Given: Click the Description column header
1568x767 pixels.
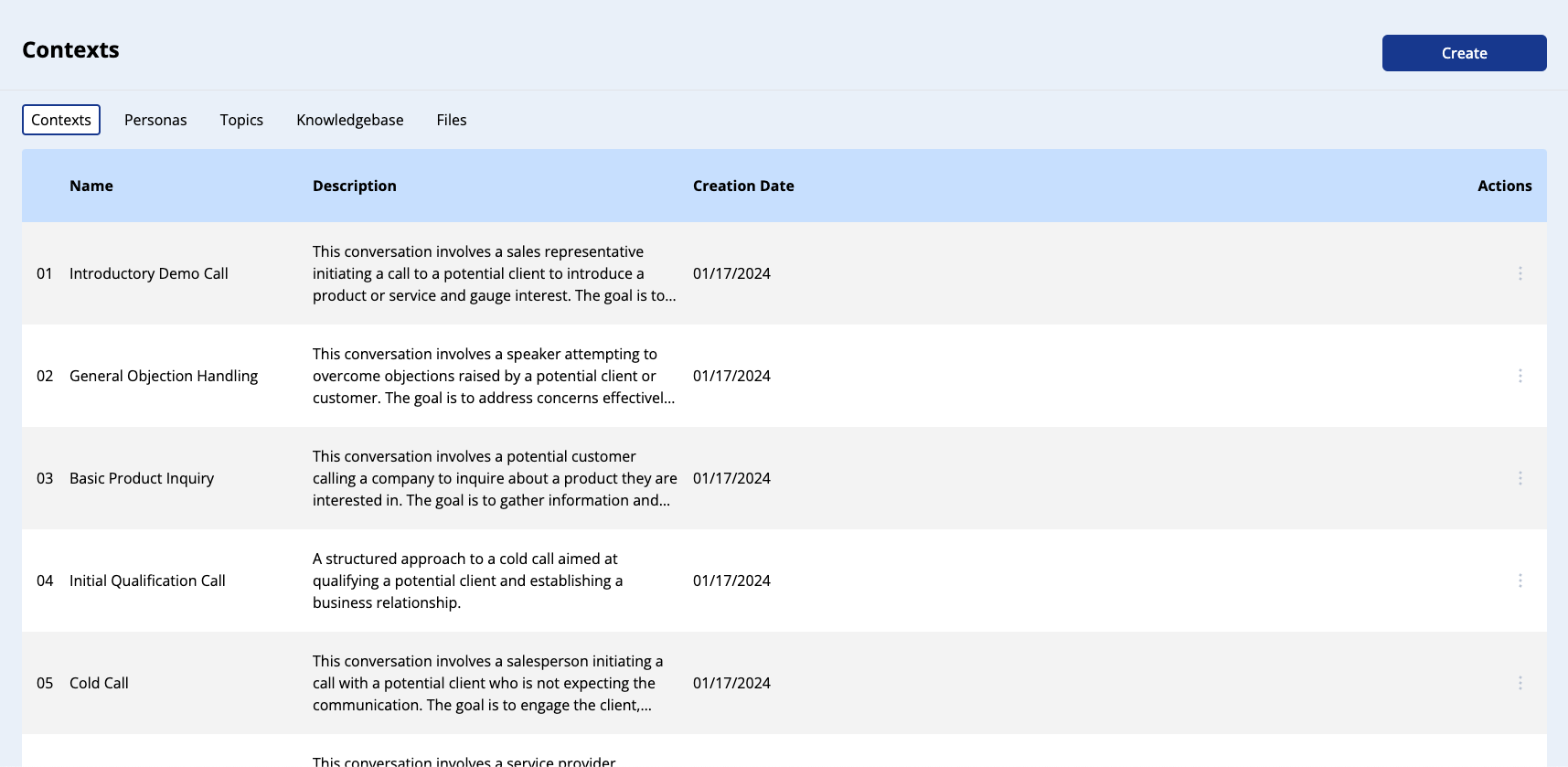Looking at the screenshot, I should [x=355, y=186].
